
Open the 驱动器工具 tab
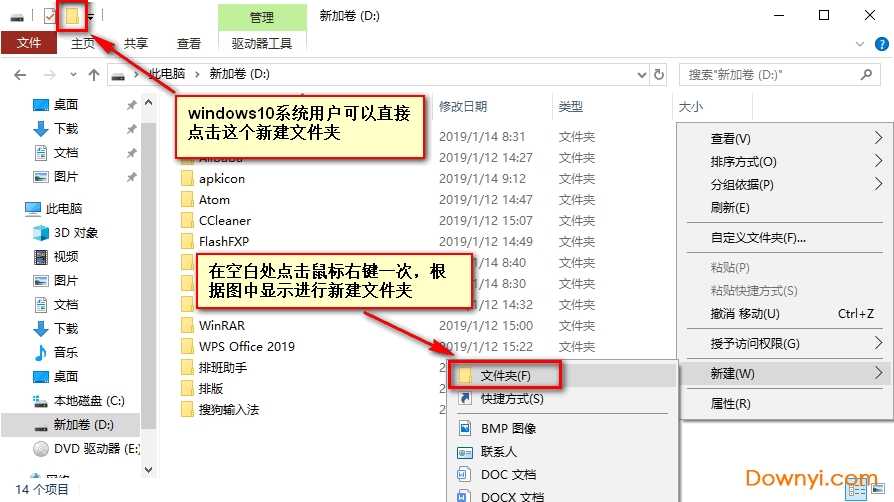pyautogui.click(x=262, y=43)
